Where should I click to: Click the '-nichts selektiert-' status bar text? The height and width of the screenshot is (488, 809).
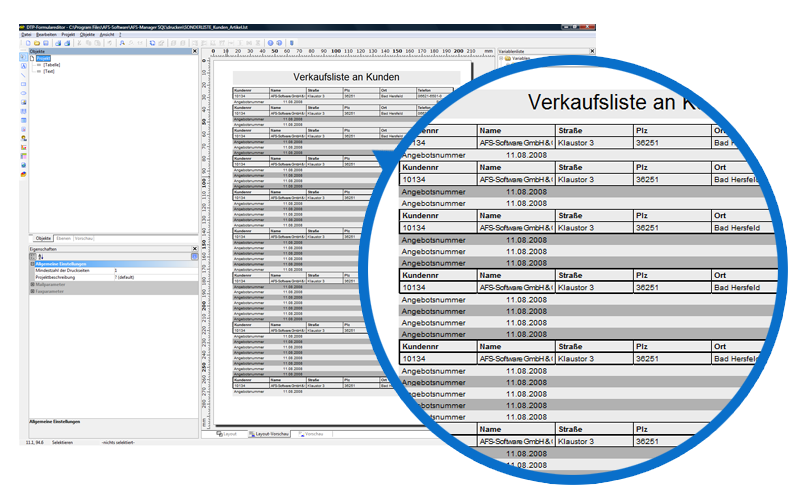click(118, 443)
